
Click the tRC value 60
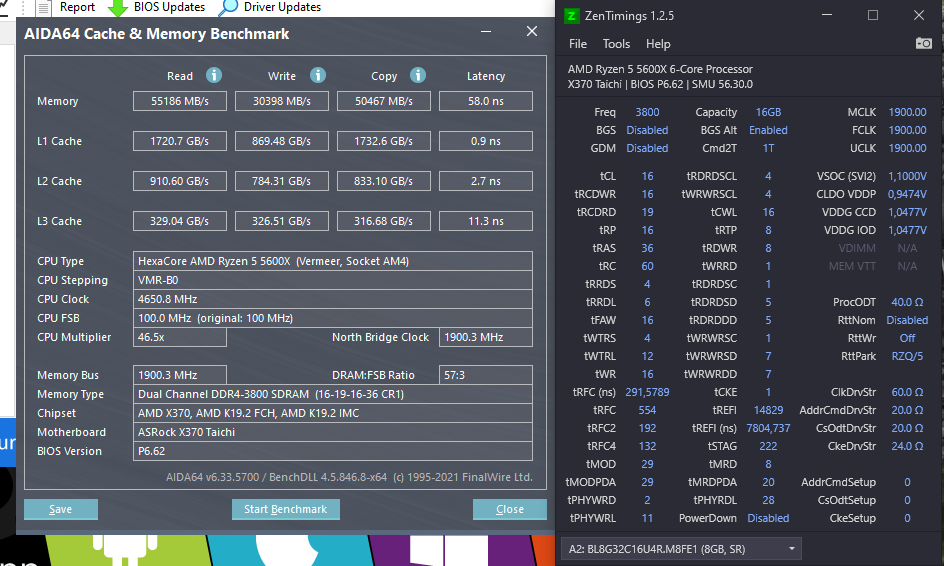[x=647, y=266]
